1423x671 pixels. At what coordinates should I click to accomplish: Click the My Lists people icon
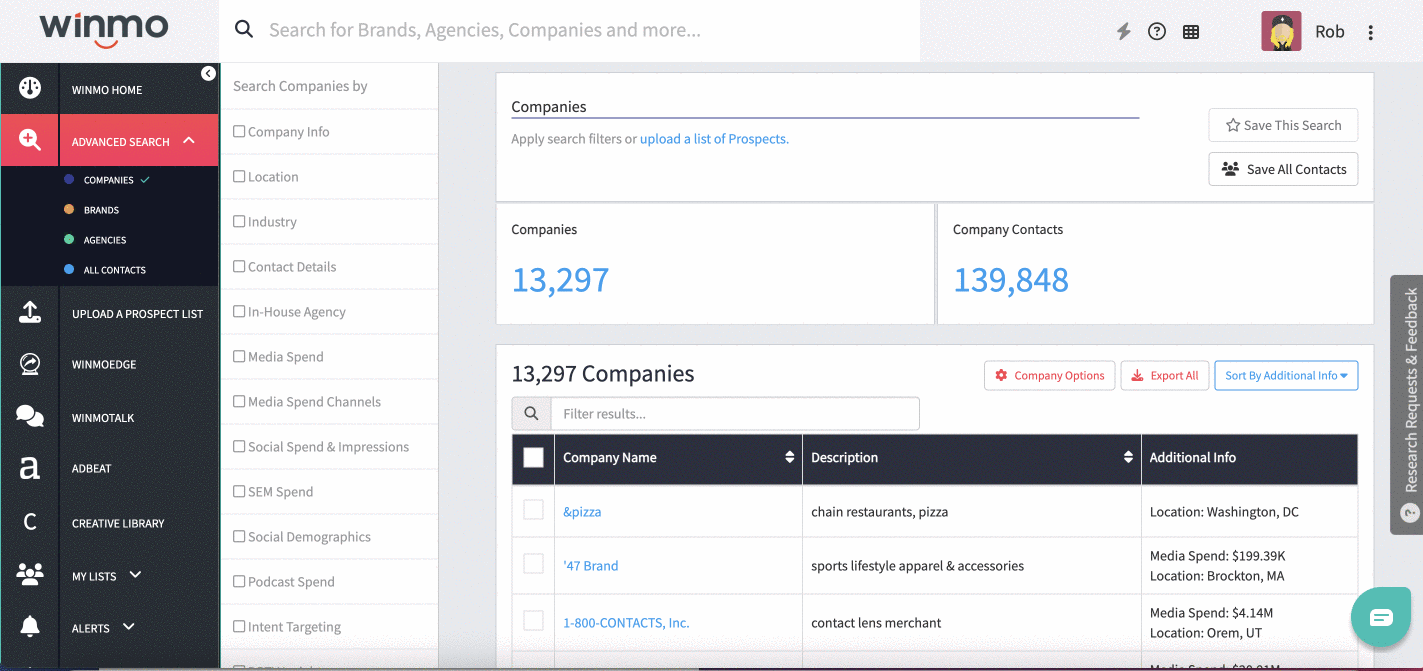[30, 574]
